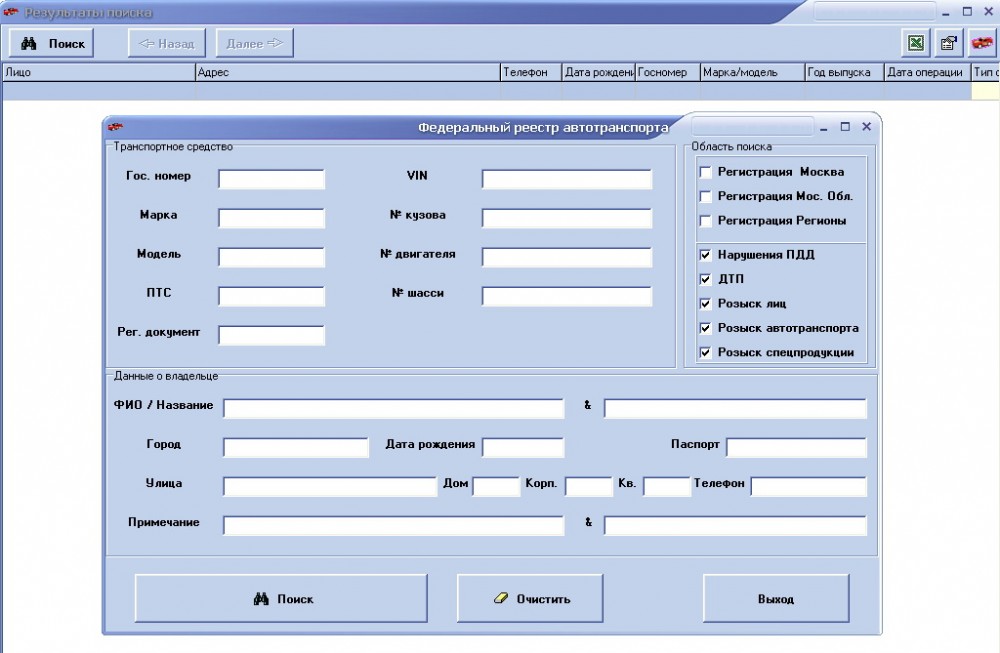Click the Марка/модель column header
The image size is (1000, 653).
(751, 73)
